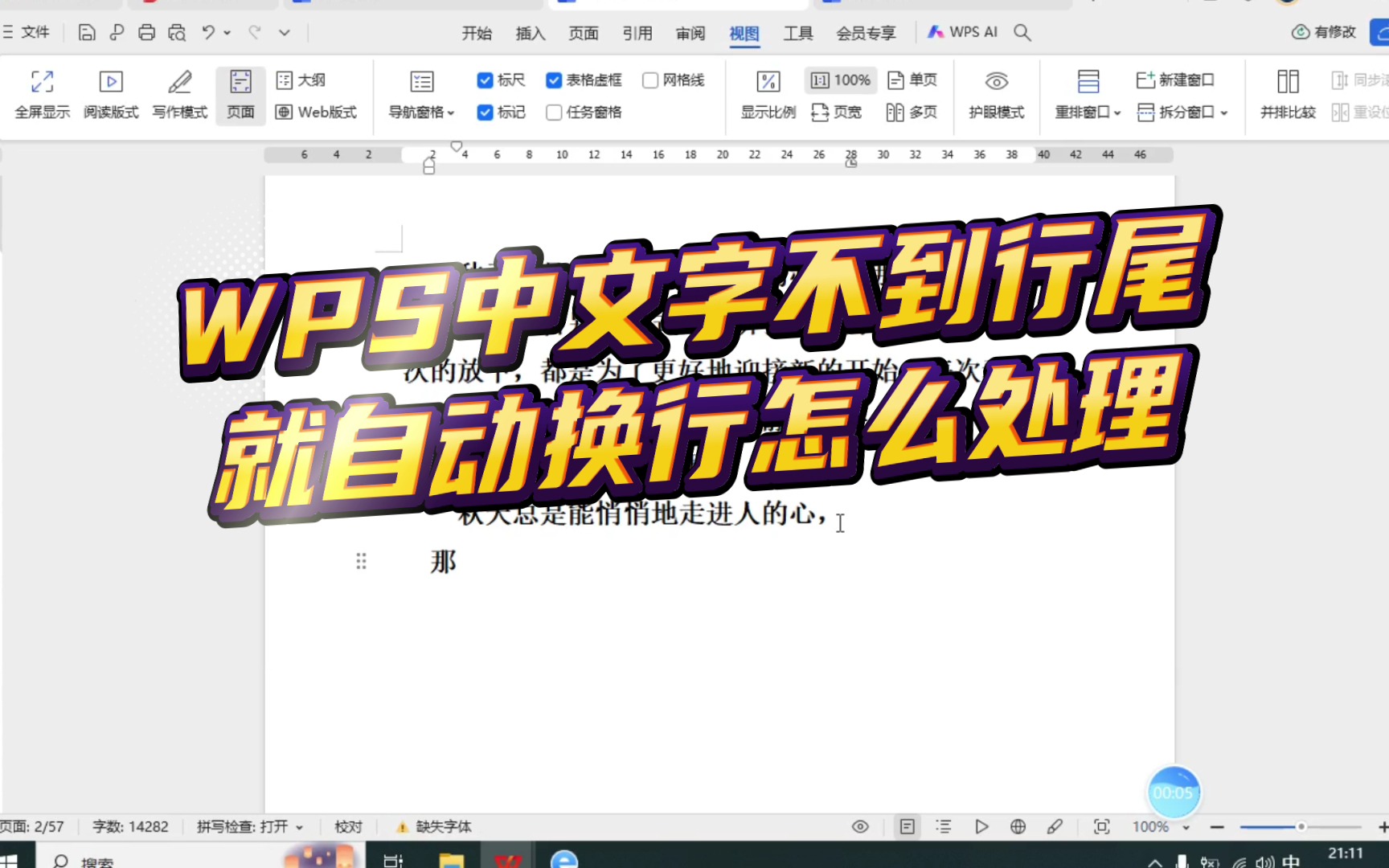This screenshot has width=1389, height=868.
Task: Click the Save icon in quick toolbar
Action: 87,32
